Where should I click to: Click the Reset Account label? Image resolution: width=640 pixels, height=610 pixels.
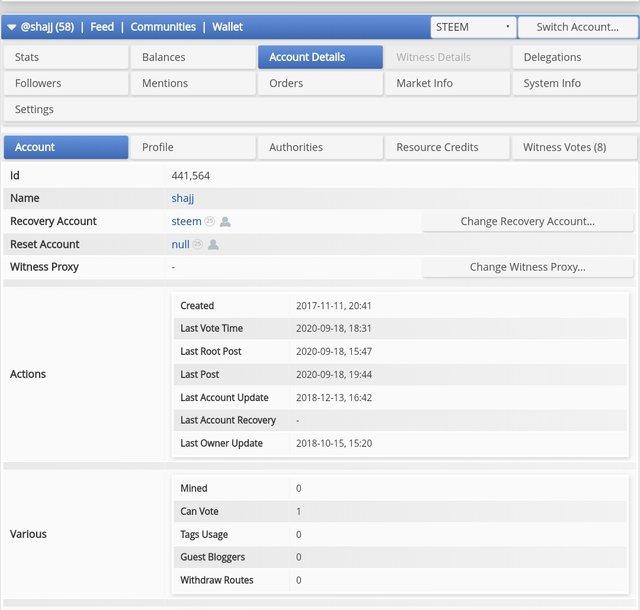[x=44, y=244]
